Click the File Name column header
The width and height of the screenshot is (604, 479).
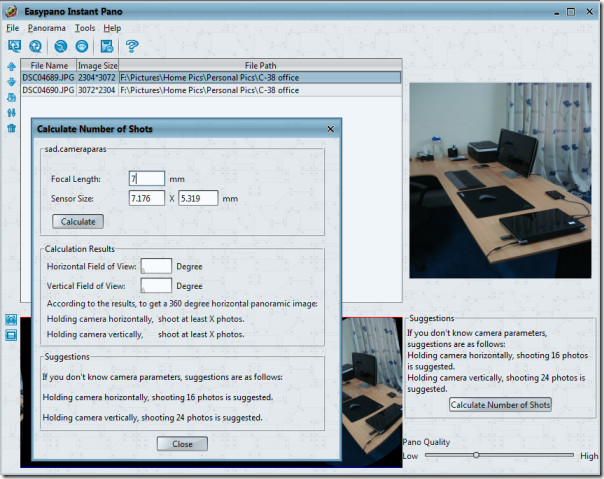click(x=49, y=66)
